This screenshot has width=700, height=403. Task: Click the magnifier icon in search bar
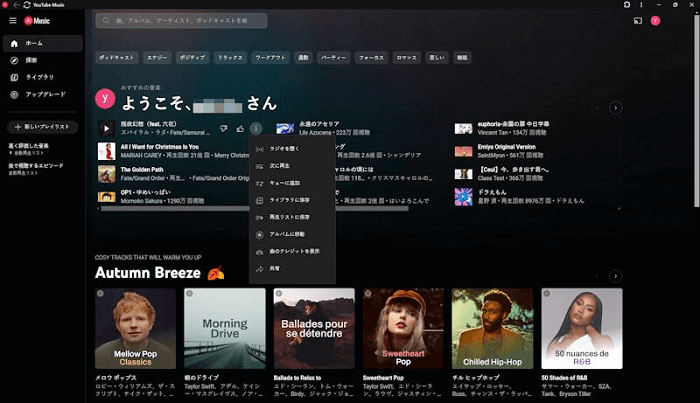click(x=106, y=21)
